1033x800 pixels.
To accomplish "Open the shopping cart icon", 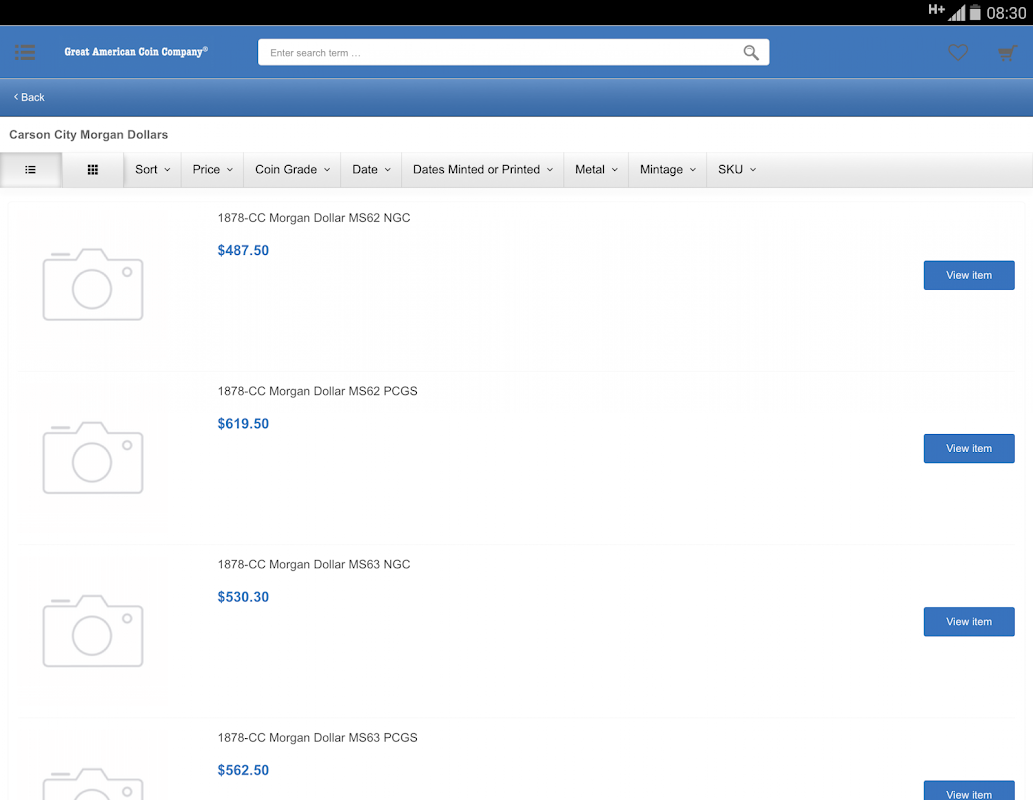I will click(1007, 53).
